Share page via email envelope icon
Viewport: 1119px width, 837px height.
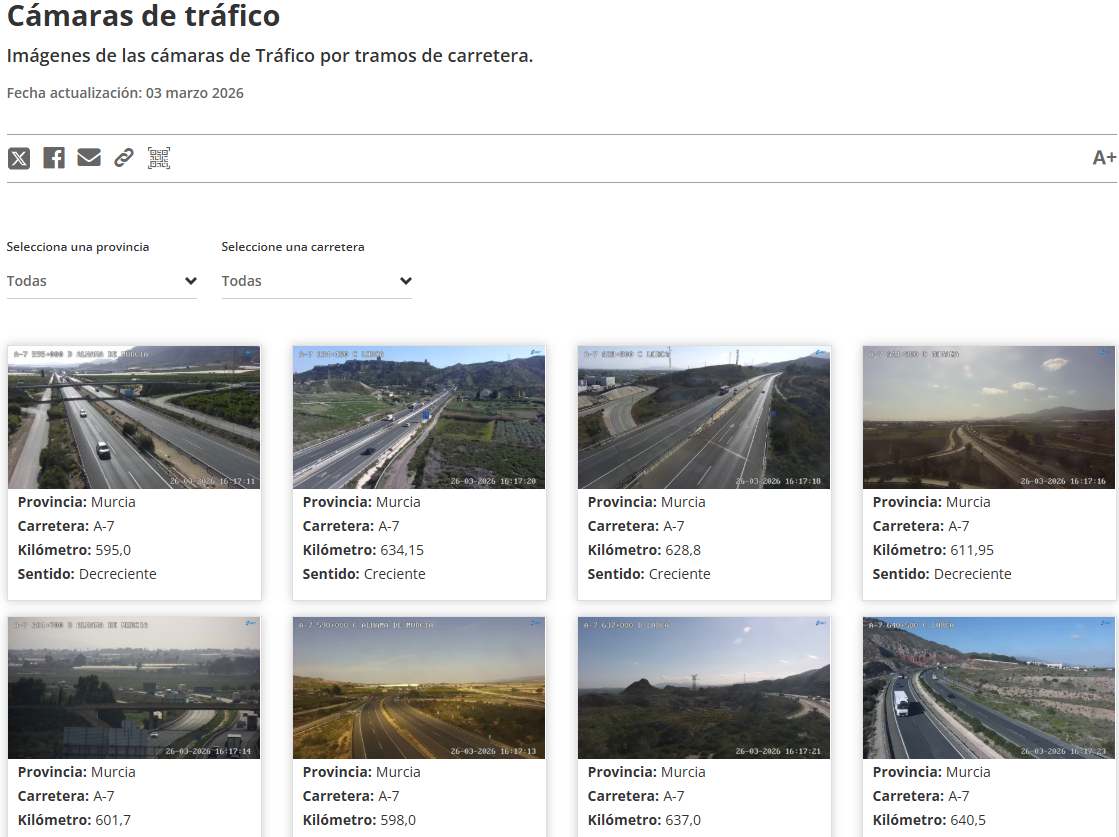(x=89, y=158)
